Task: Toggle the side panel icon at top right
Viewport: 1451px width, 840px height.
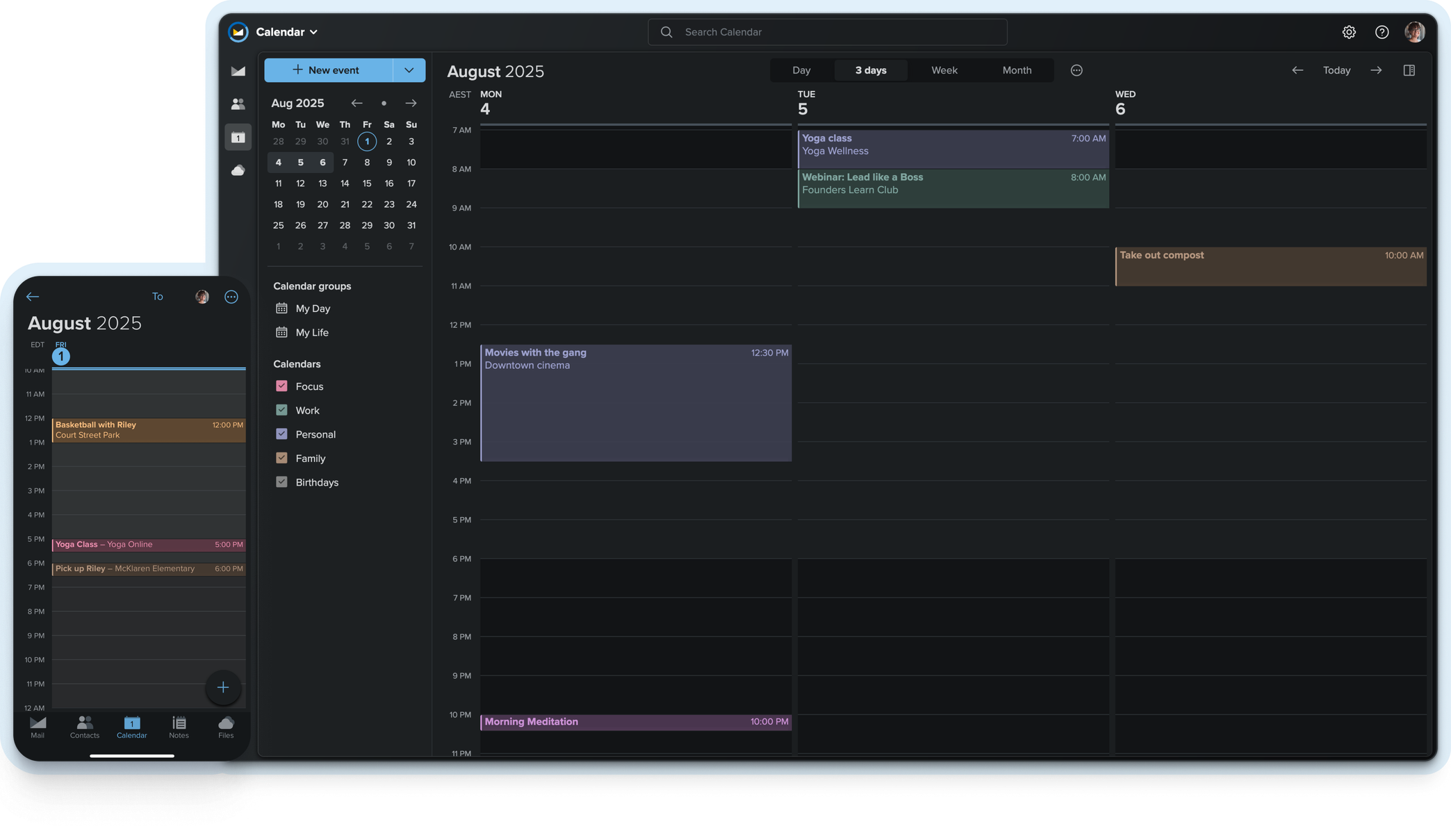Action: 1409,70
